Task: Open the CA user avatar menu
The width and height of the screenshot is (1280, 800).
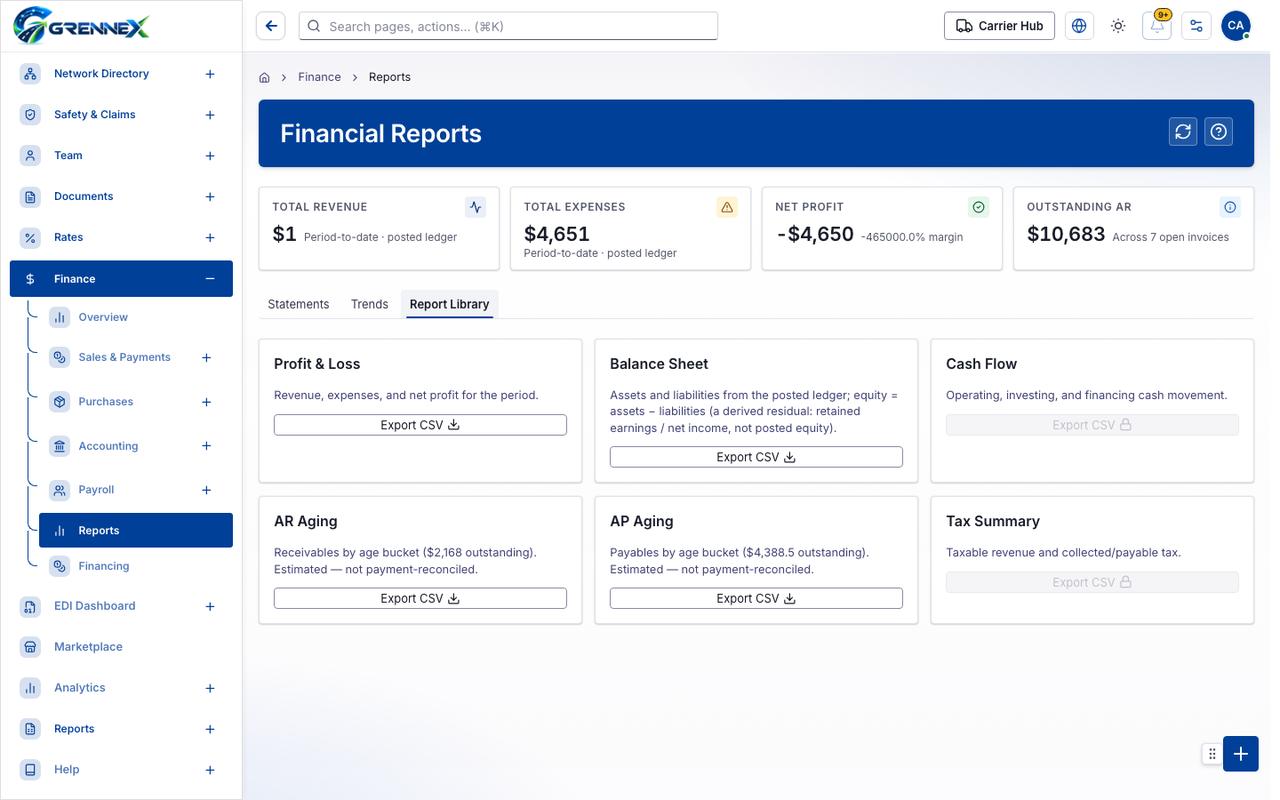Action: (x=1236, y=26)
